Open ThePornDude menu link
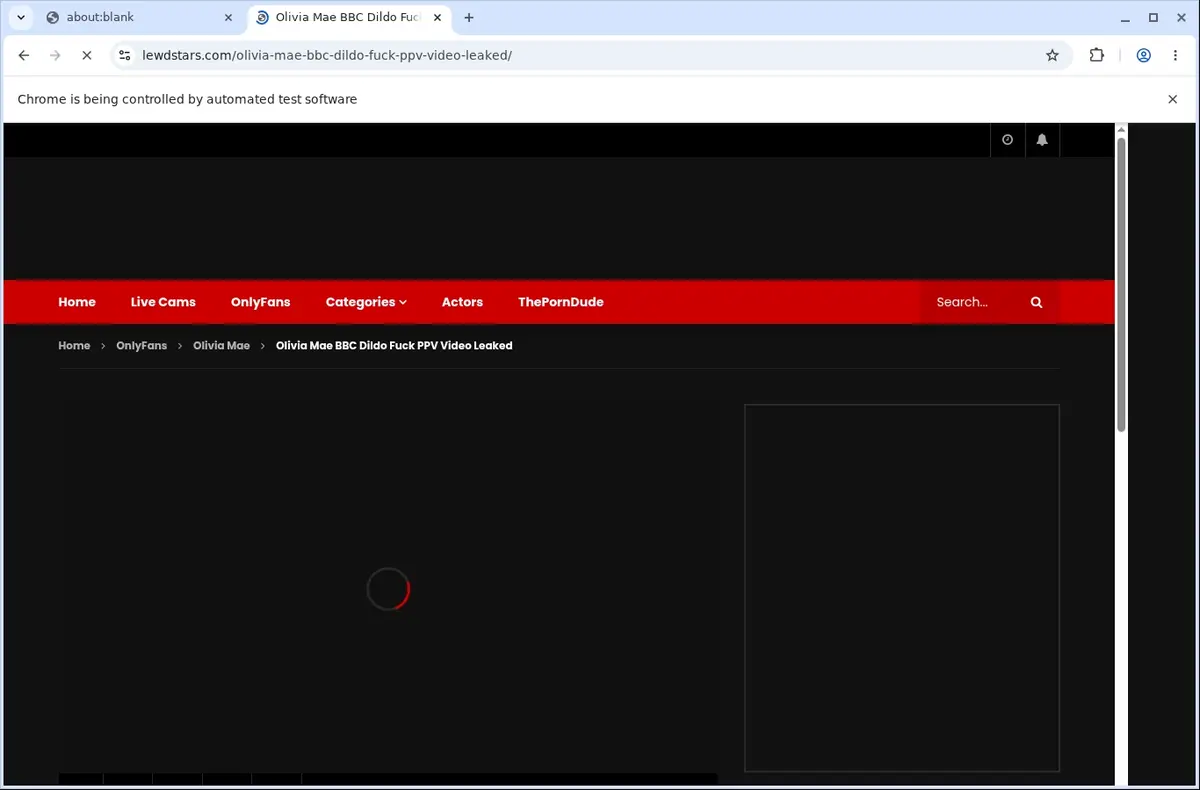1200x790 pixels. click(x=561, y=302)
